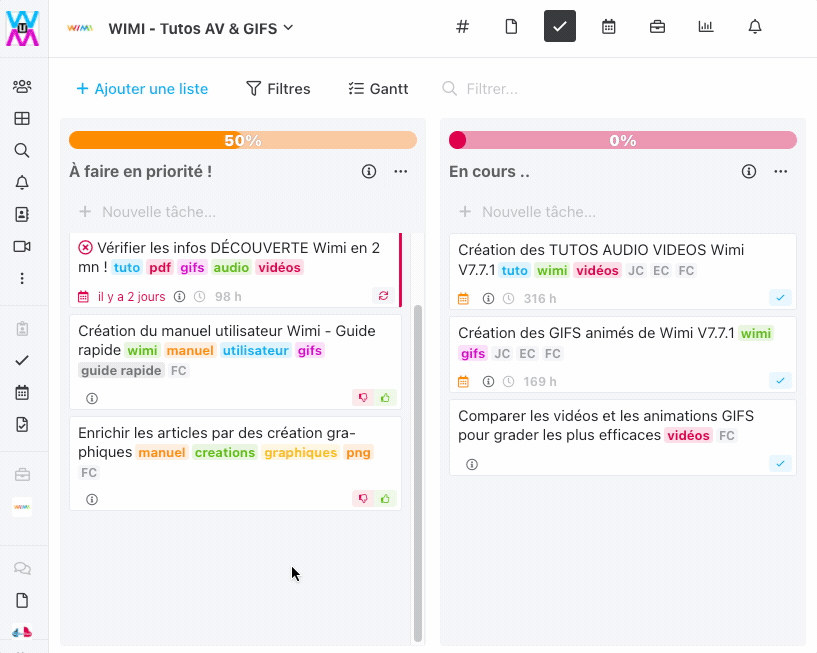The height and width of the screenshot is (653, 817).
Task: Show info of Enrichir les articles task
Action: coord(92,499)
